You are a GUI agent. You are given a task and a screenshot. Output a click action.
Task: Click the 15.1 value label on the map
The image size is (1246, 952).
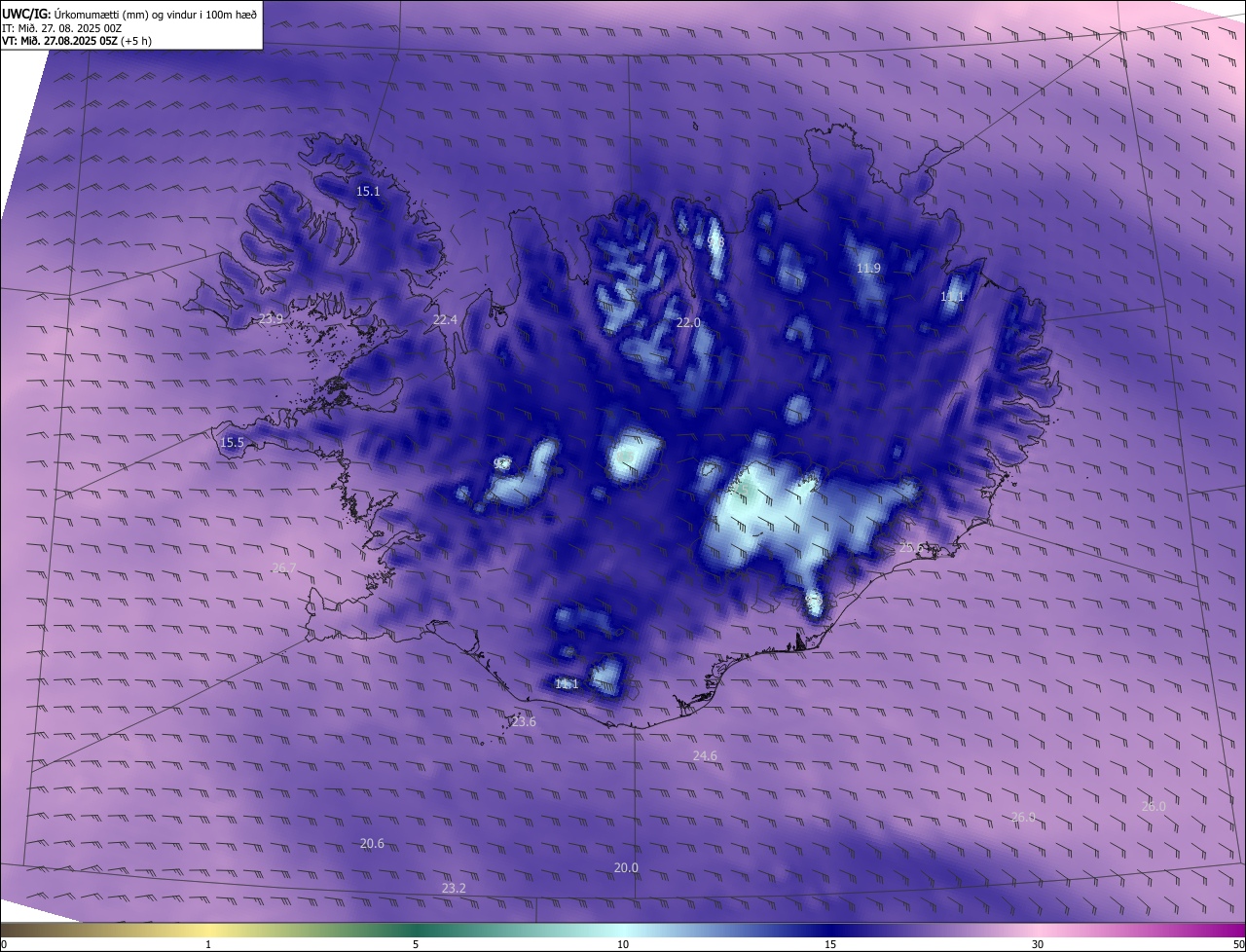point(368,192)
